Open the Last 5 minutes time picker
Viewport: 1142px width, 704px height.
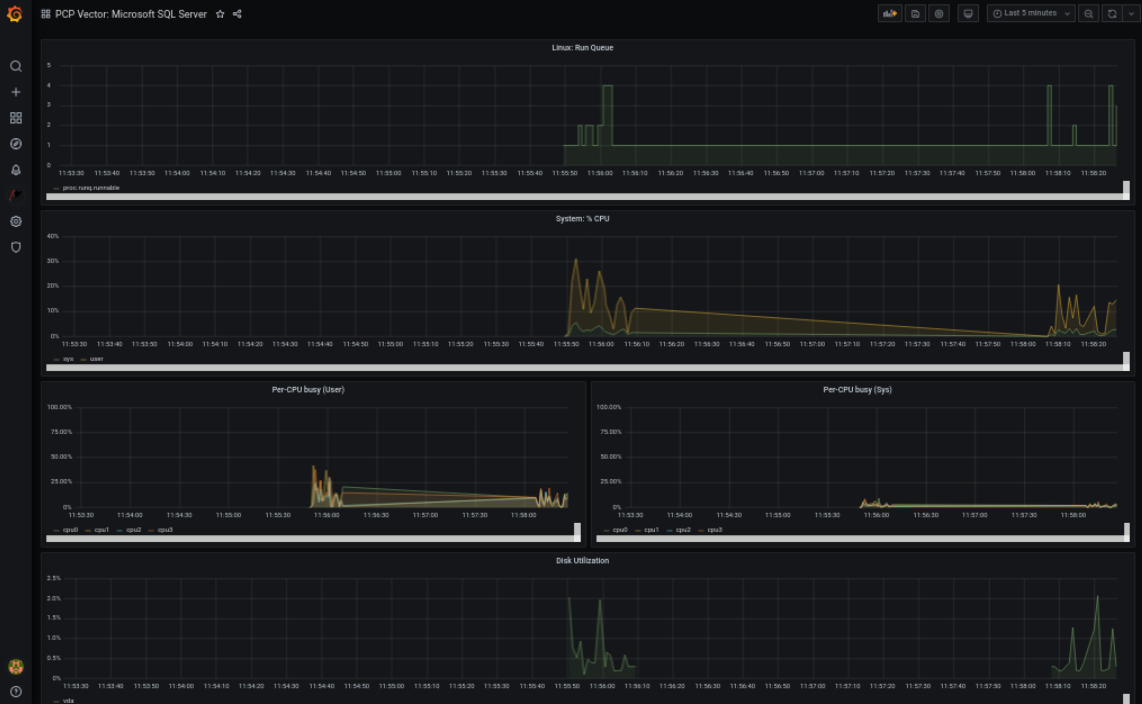pos(1028,13)
